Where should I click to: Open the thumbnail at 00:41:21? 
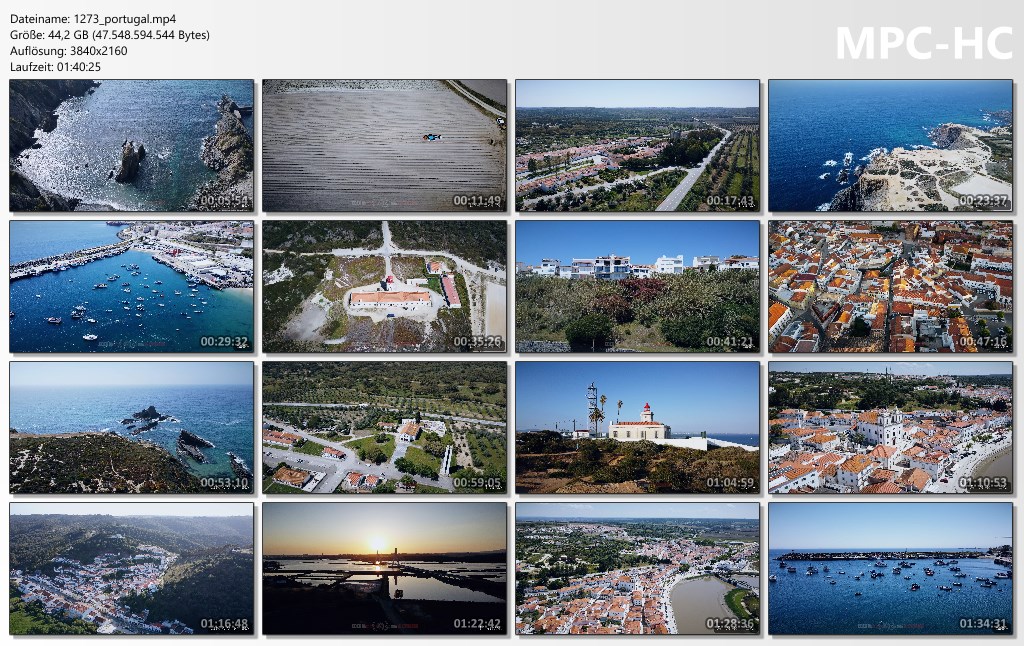(x=637, y=287)
